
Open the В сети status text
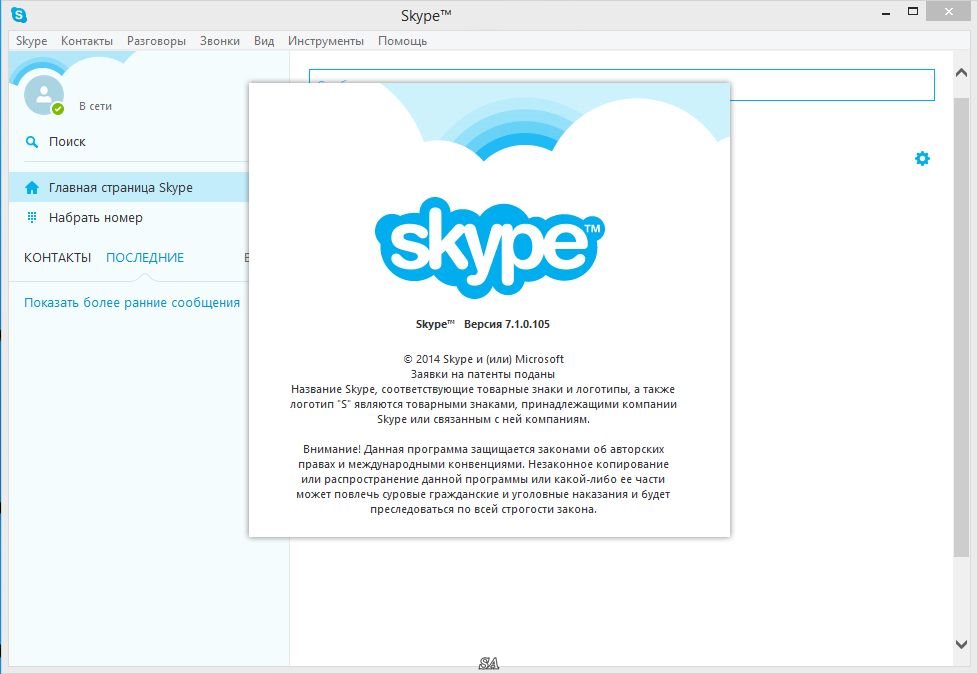click(95, 107)
